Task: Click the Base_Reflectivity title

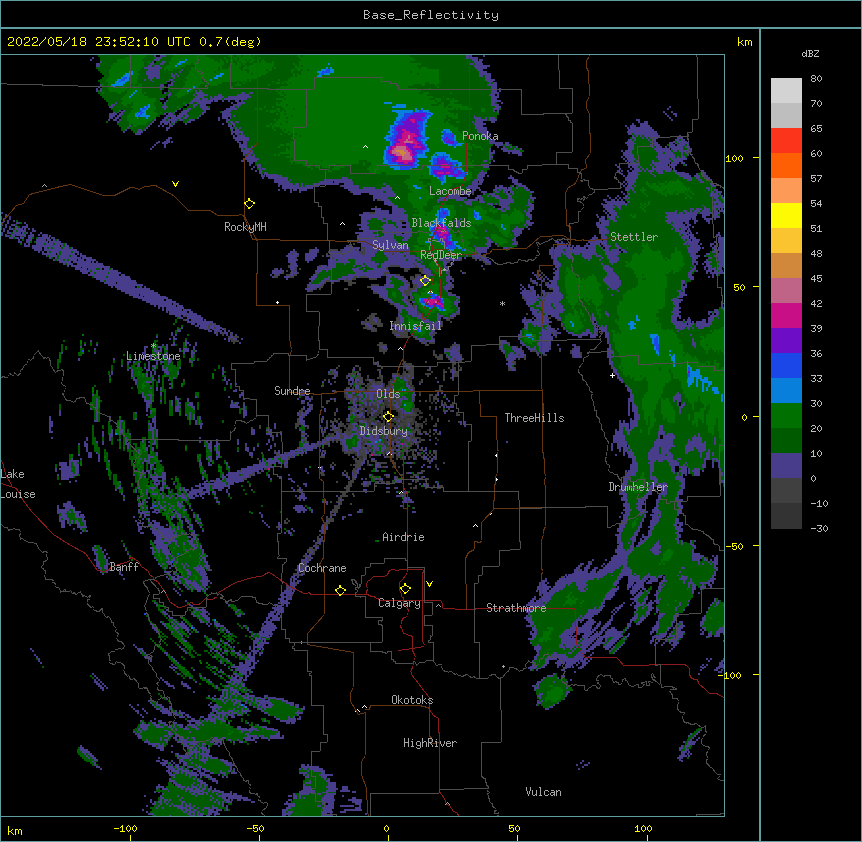Action: point(431,15)
